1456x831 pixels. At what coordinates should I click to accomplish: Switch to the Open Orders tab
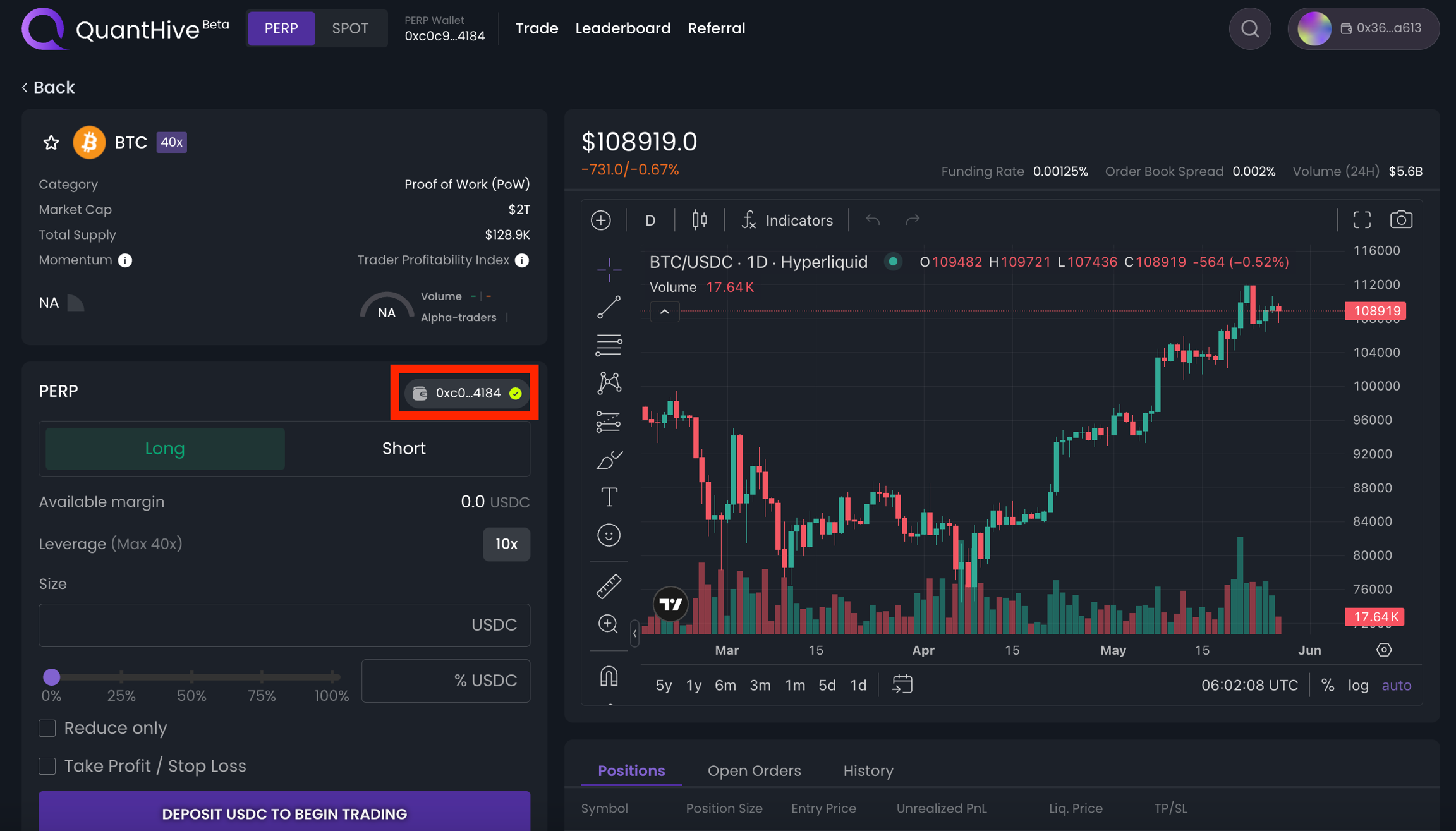(754, 771)
